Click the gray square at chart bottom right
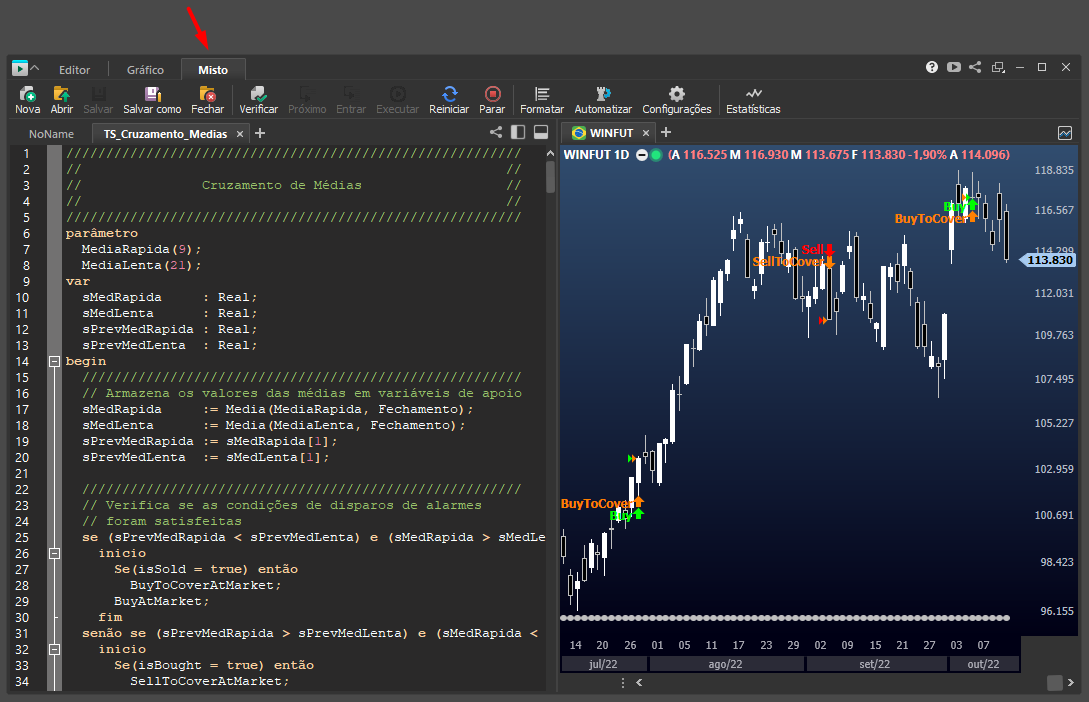The height and width of the screenshot is (702, 1089). [x=1054, y=683]
